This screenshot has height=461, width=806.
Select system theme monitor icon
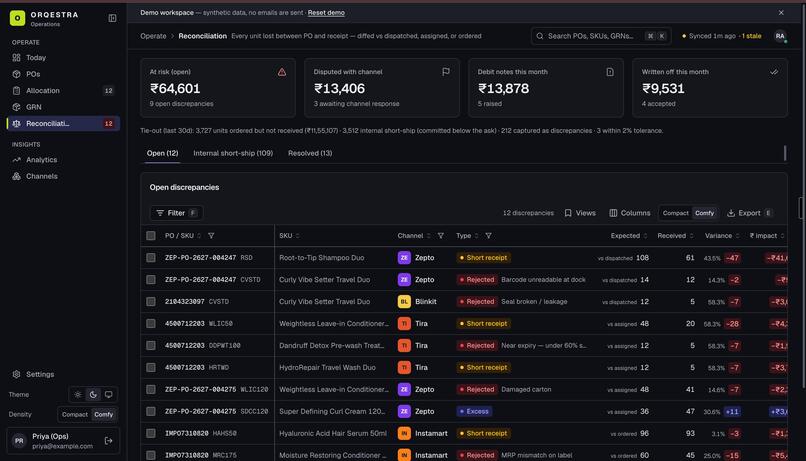[108, 395]
